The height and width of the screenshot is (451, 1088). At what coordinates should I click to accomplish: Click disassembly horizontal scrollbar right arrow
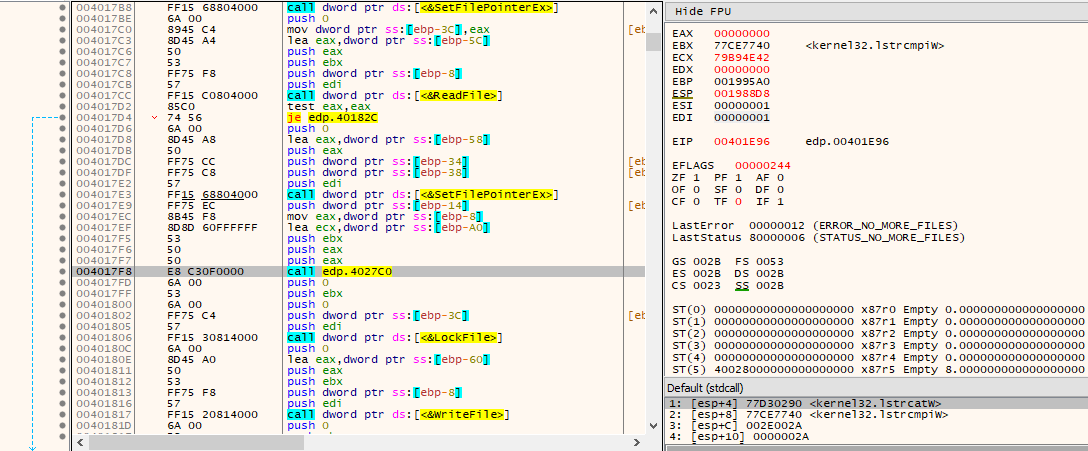(x=637, y=441)
